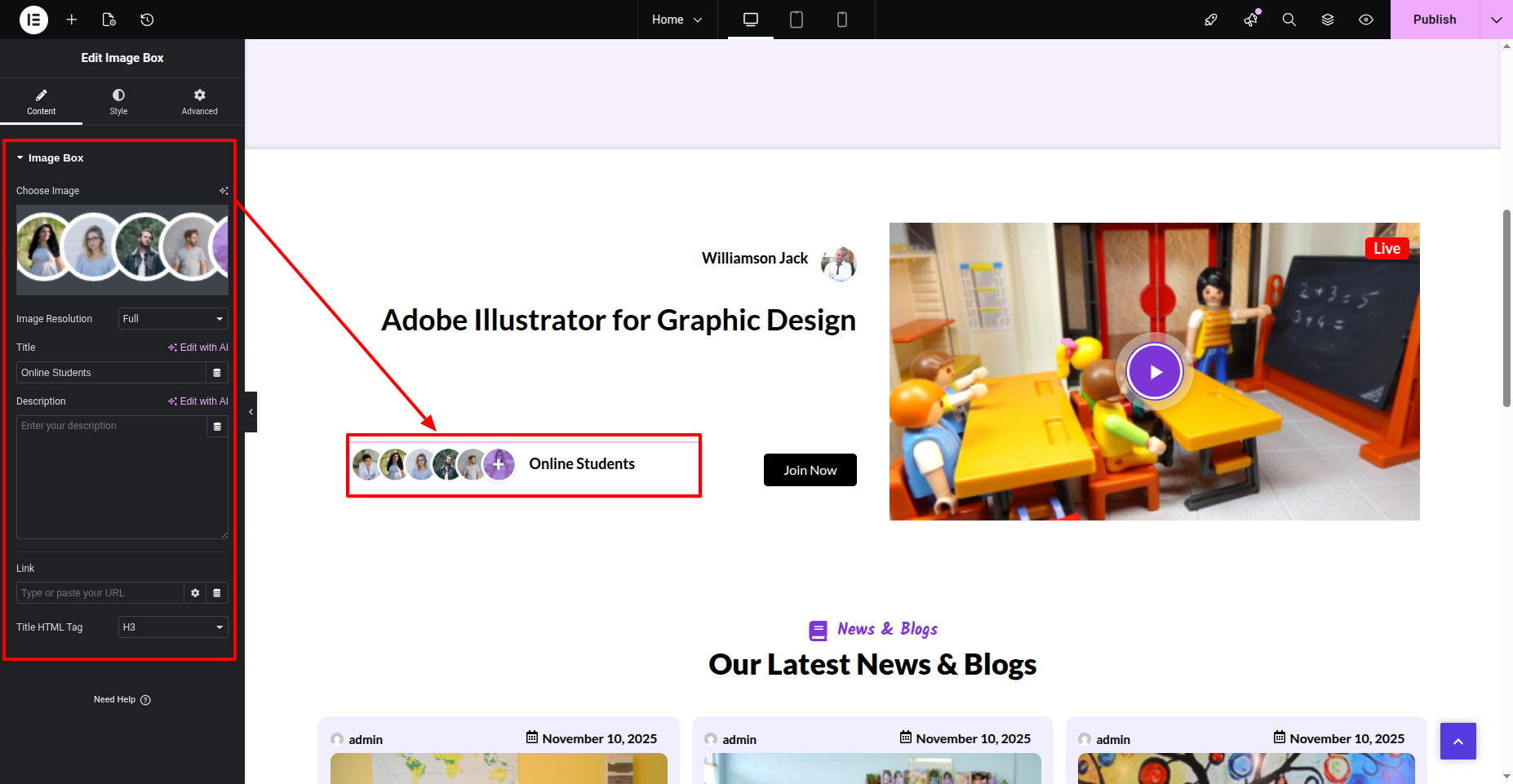Switch to the Style tab

click(118, 102)
